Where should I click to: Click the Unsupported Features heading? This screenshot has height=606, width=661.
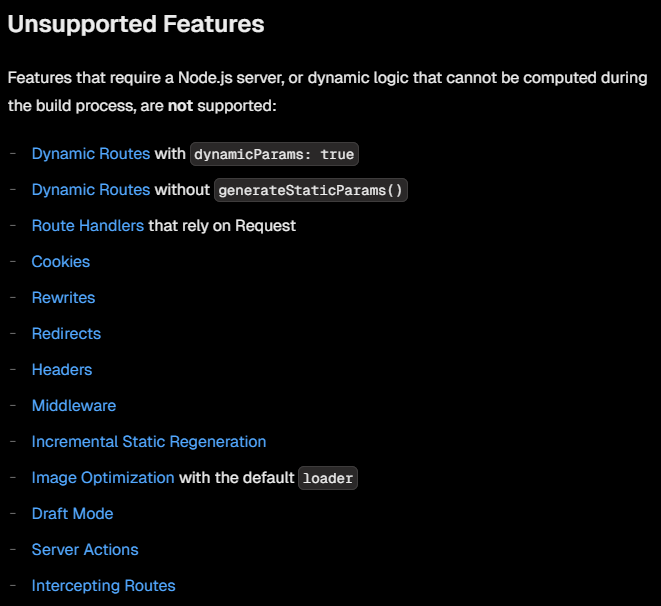click(x=135, y=25)
